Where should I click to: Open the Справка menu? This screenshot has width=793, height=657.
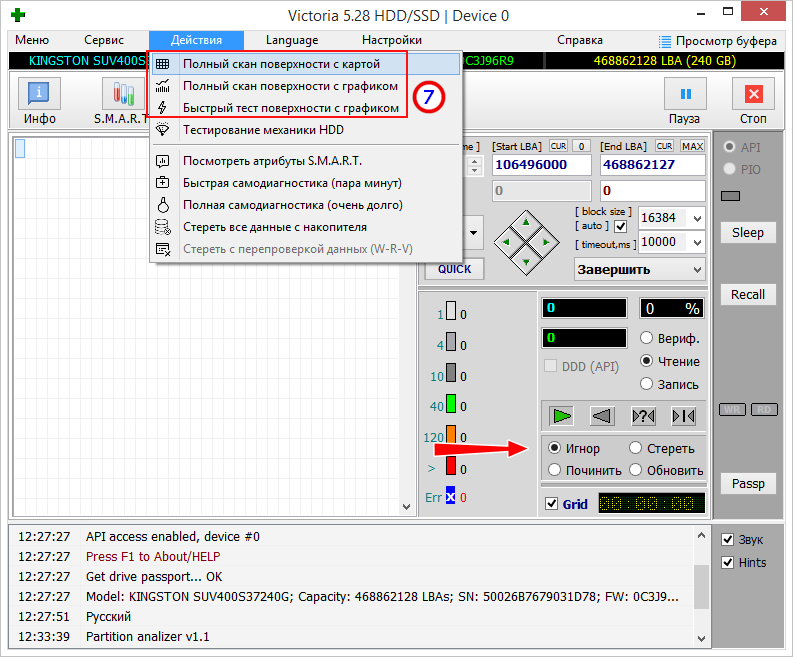coord(580,40)
